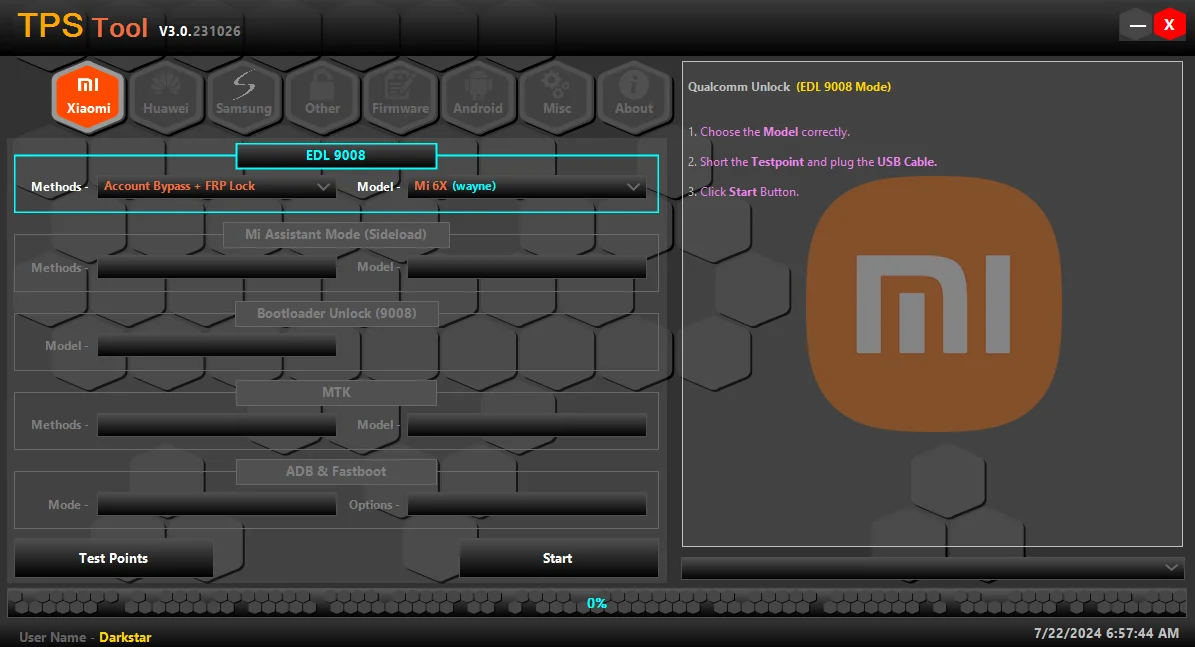The image size is (1195, 647).
Task: Select the ADB & Fastboot header
Action: (x=336, y=472)
